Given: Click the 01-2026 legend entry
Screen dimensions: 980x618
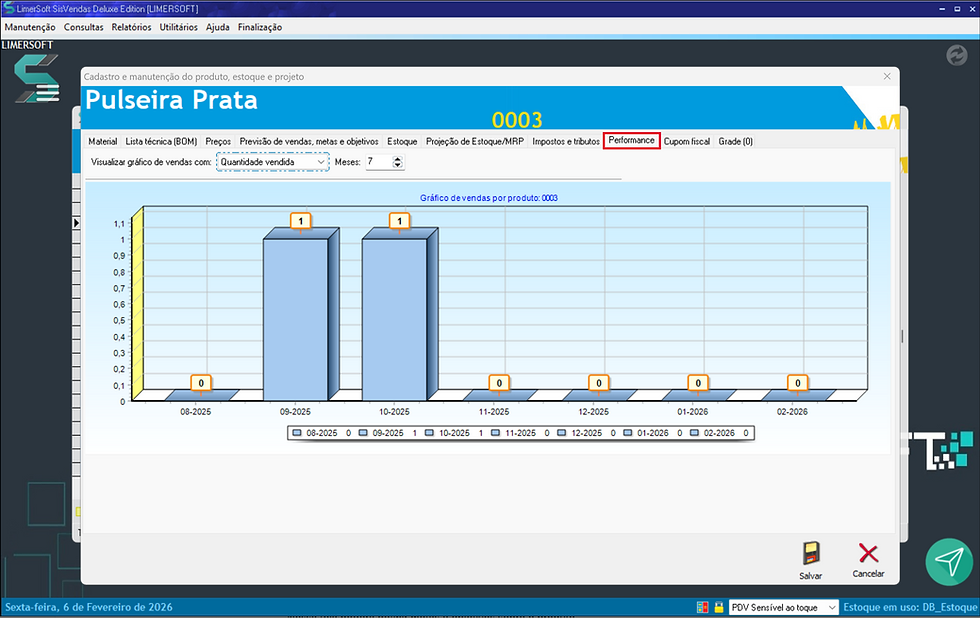Looking at the screenshot, I should (x=652, y=432).
